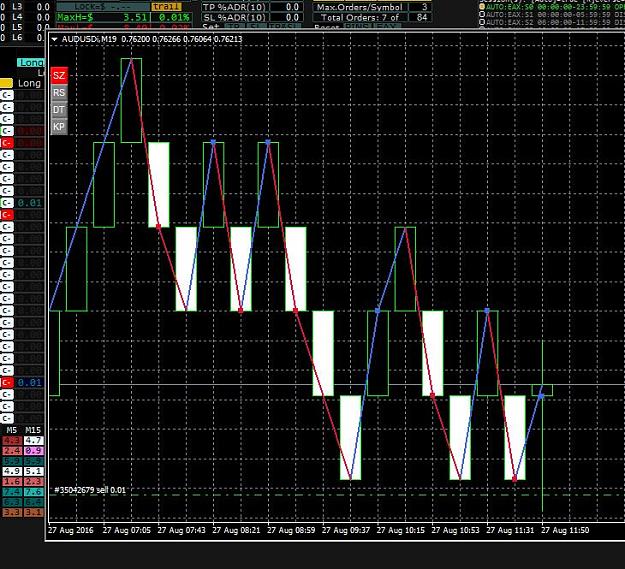Select the AUTO:EAX:S0 session radio button
Image resolution: width=625 pixels, height=569 pixels.
pos(482,7)
